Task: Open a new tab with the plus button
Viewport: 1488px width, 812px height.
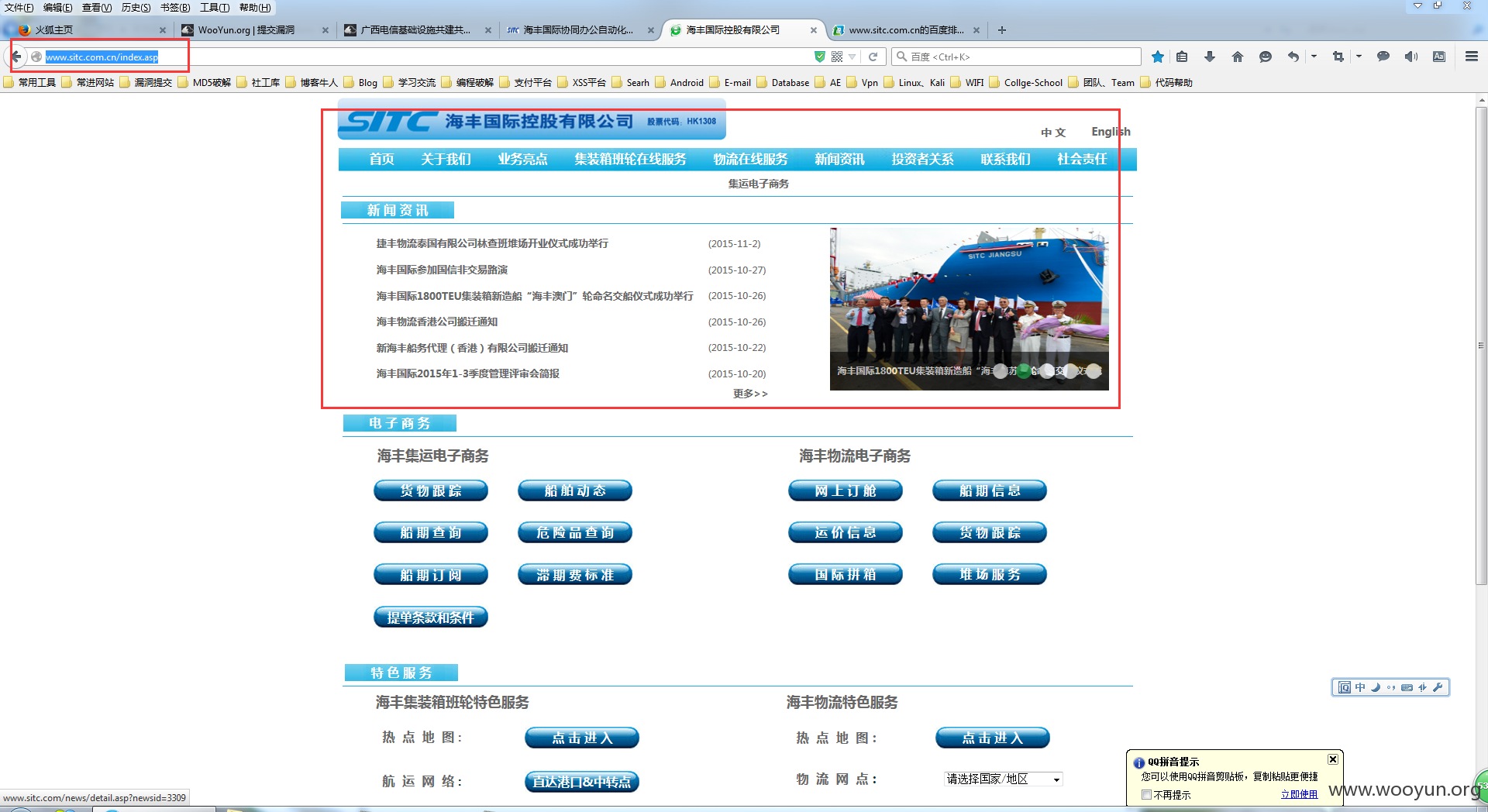Action: coord(1002,30)
